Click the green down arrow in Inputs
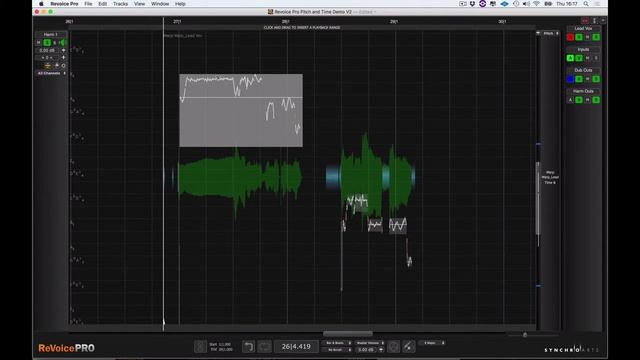This screenshot has height=360, width=640. (x=579, y=58)
